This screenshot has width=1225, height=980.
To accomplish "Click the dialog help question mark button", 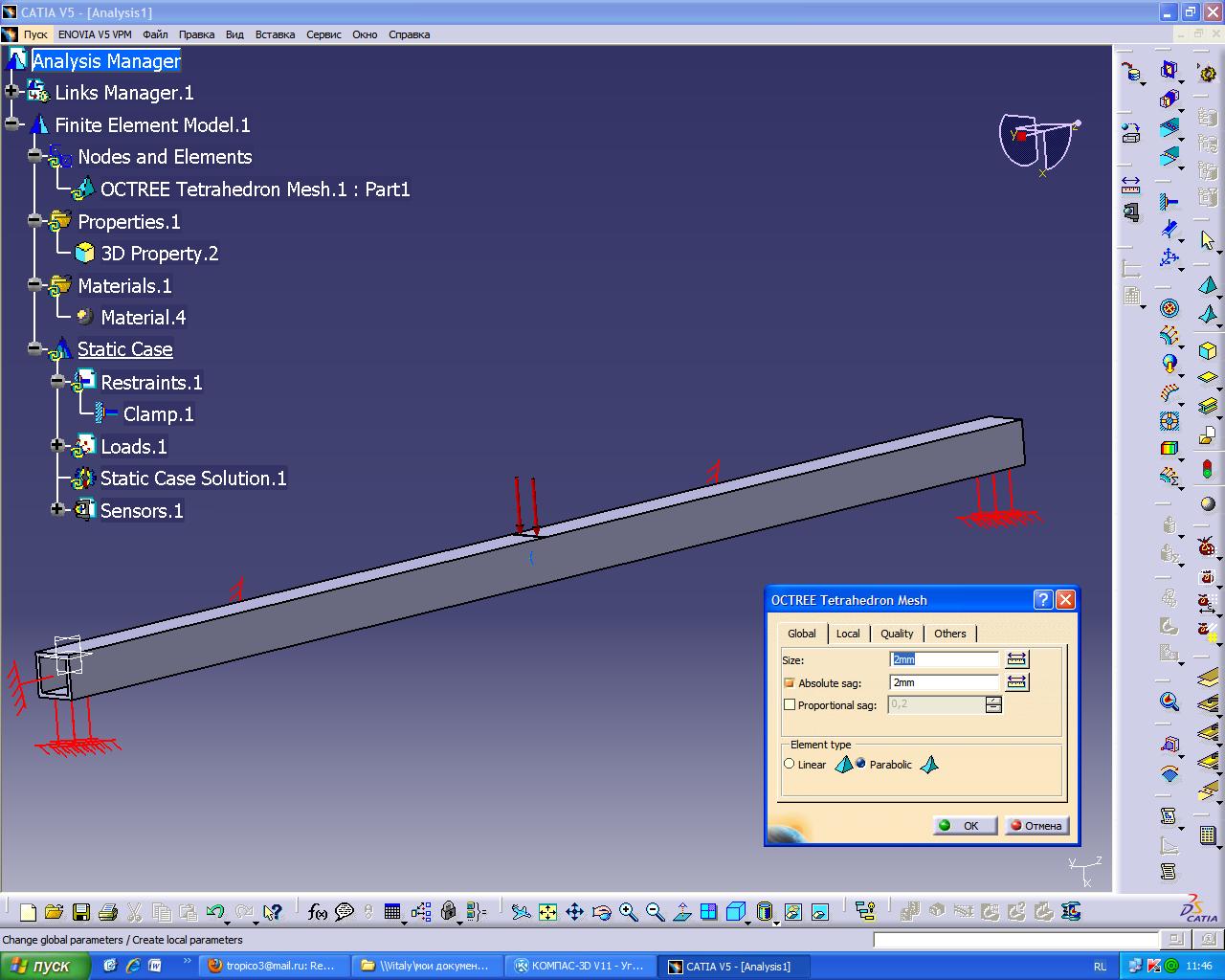I will (1043, 600).
